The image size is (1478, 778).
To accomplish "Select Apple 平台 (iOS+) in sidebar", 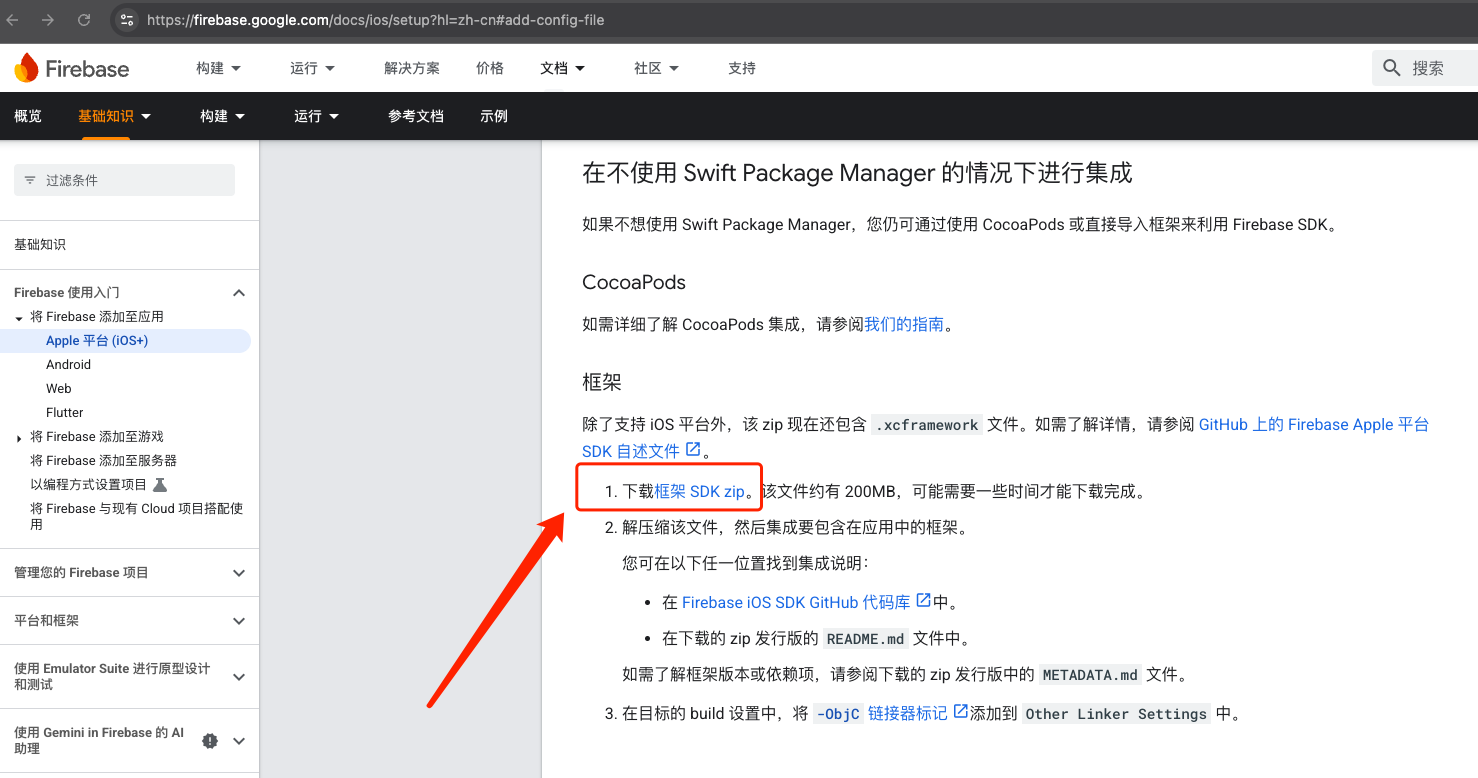I will click(97, 341).
